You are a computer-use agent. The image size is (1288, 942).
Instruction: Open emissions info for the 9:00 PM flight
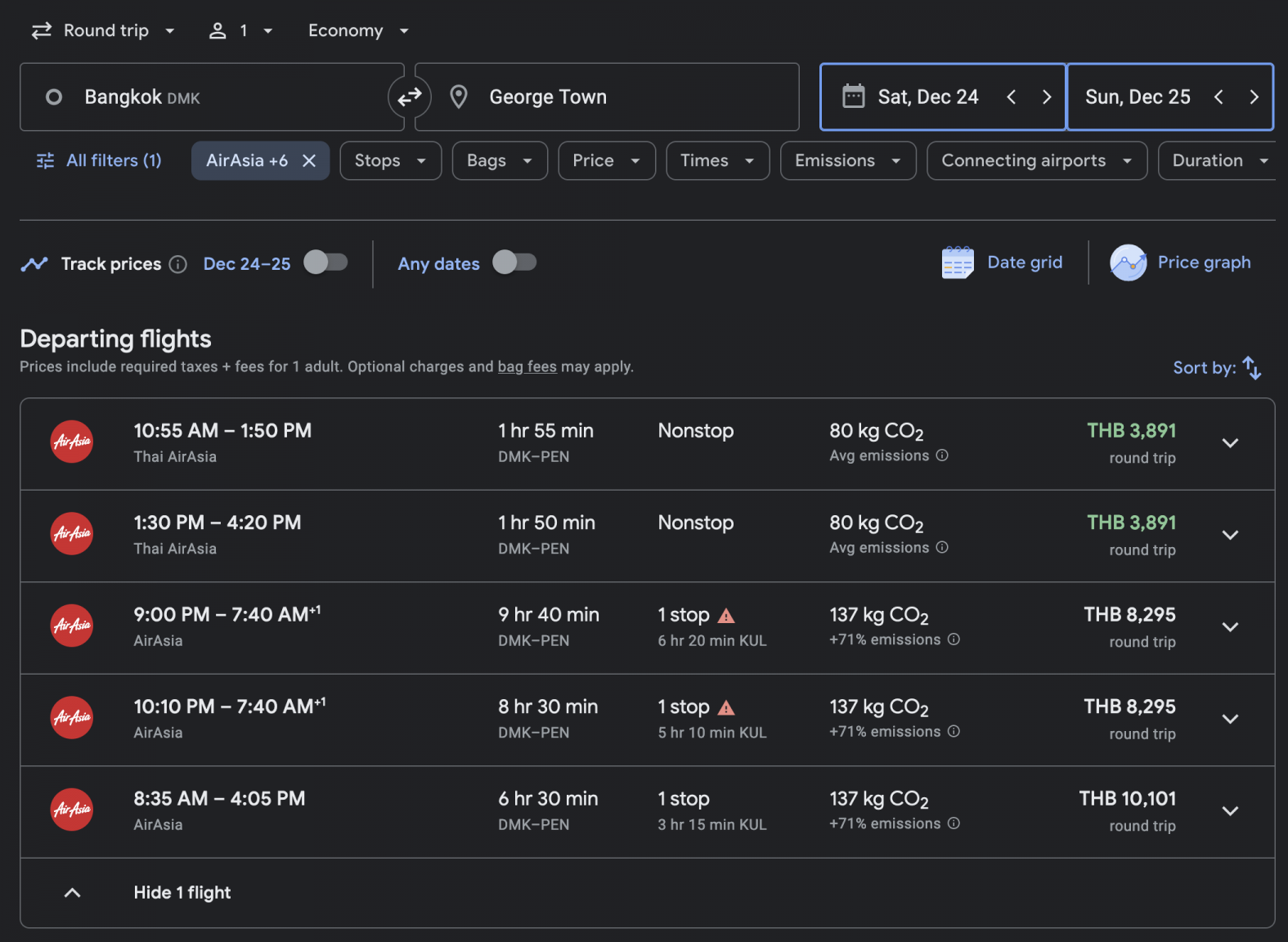[954, 639]
